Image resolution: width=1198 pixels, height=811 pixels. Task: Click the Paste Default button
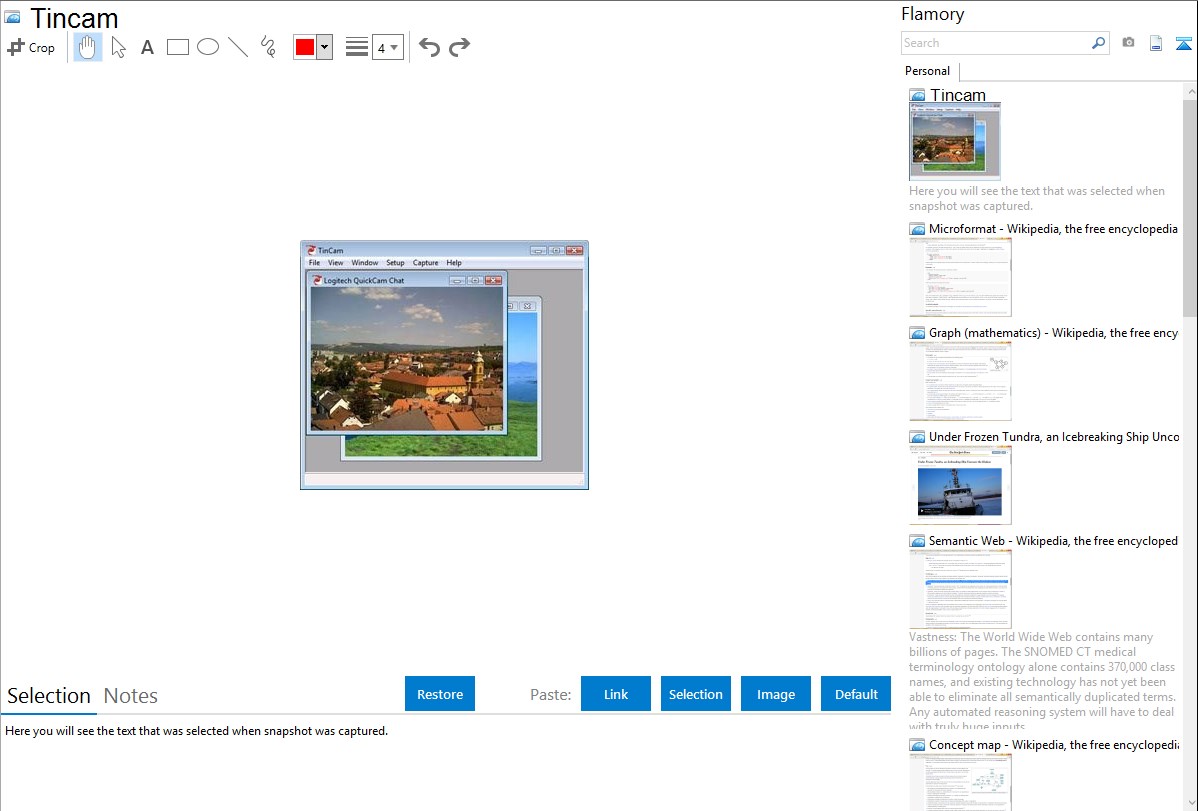[856, 694]
